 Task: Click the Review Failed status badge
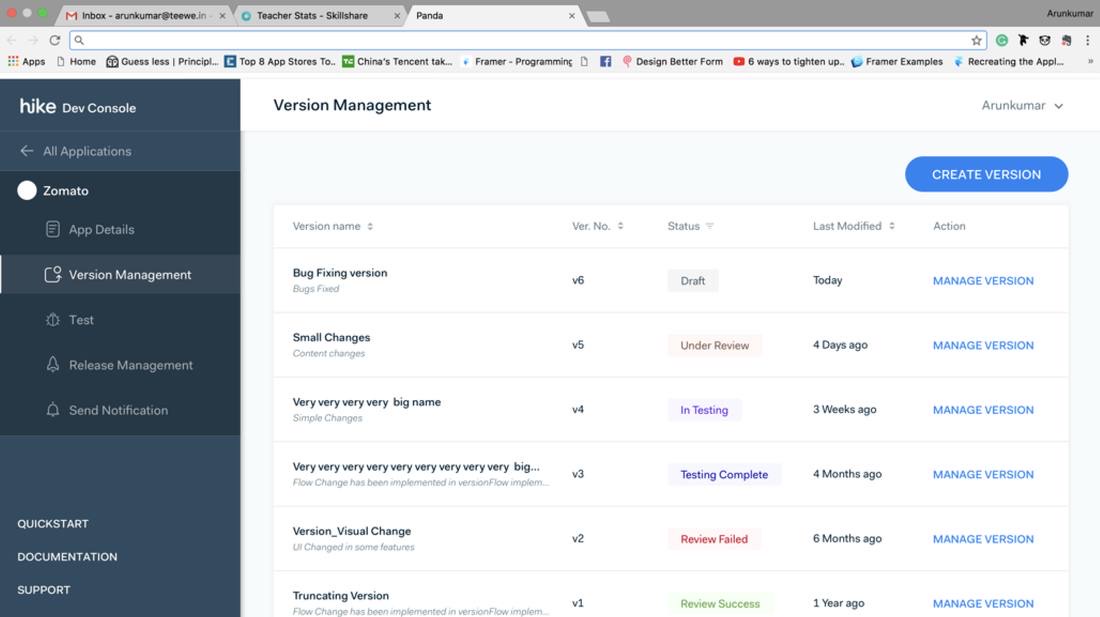point(713,538)
